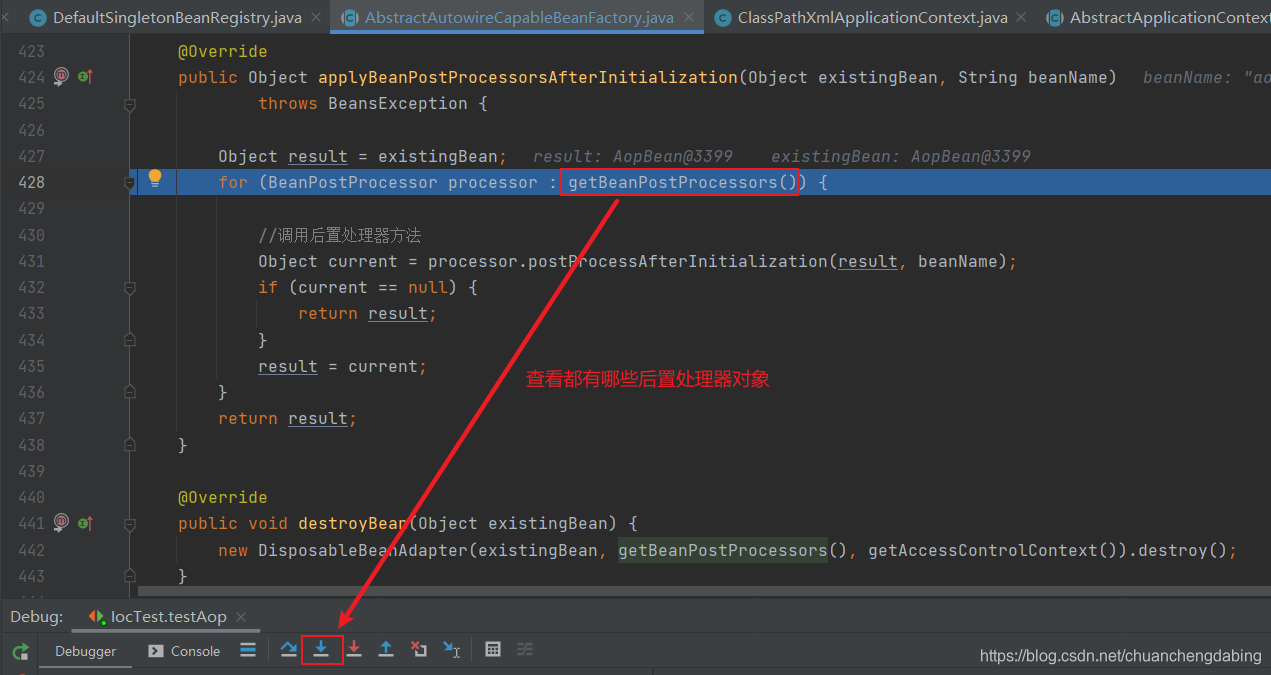
Task: Close the ClassPathXmlApplicationContext.java tab
Action: click(x=1021, y=18)
